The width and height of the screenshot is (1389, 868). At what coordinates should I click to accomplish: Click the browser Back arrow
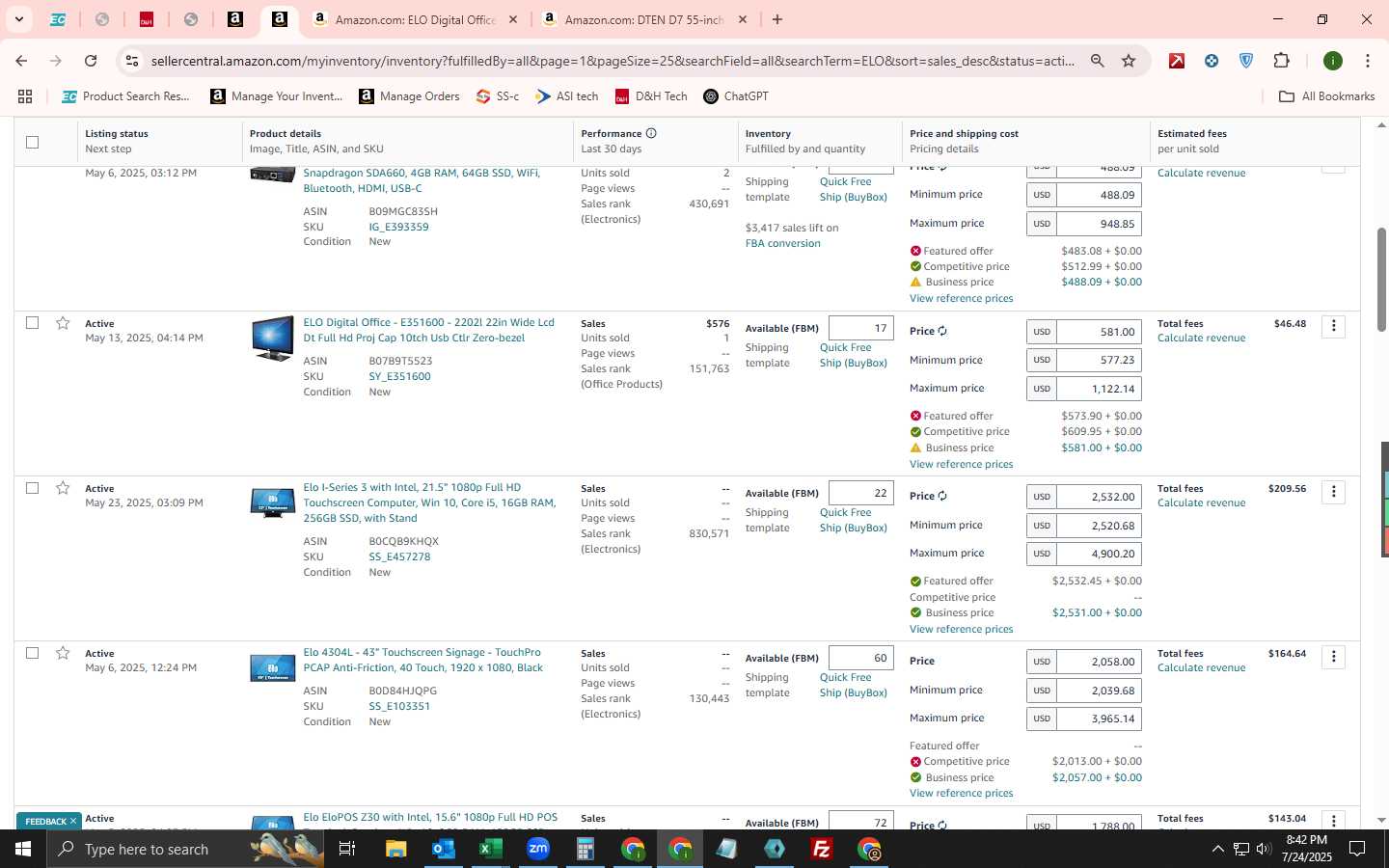click(x=21, y=61)
